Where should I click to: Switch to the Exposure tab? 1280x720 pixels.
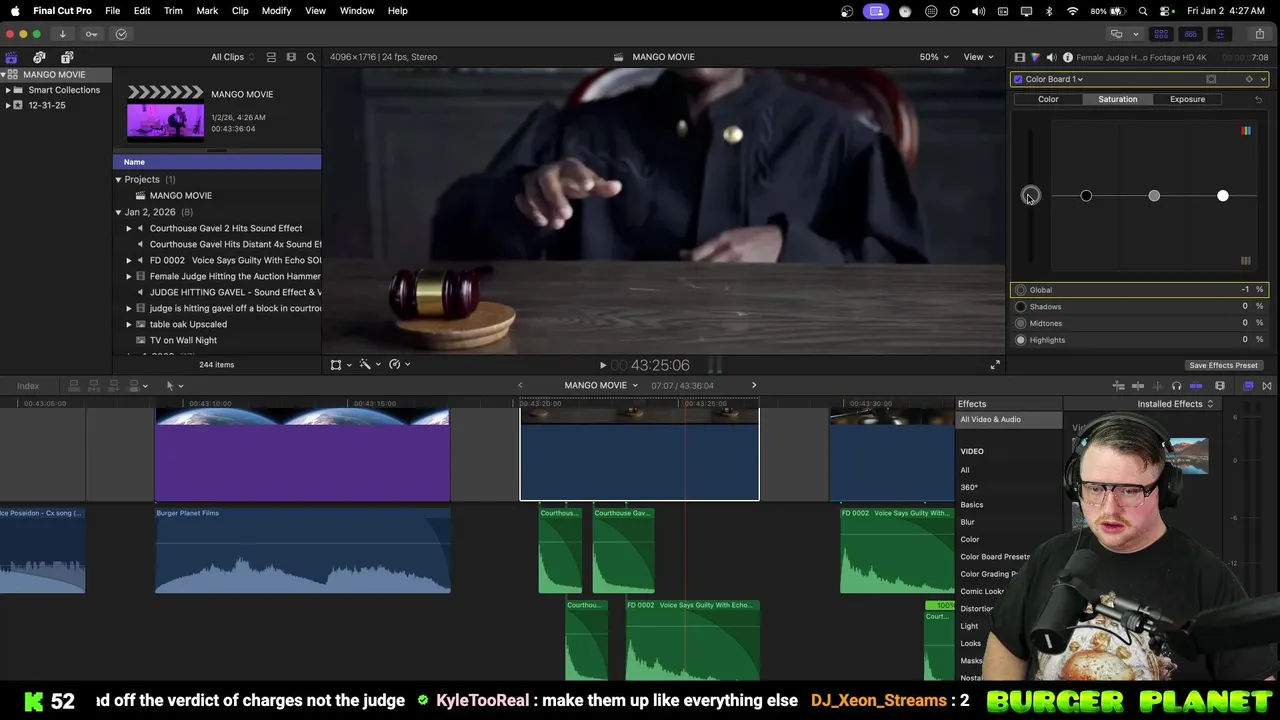(x=1187, y=99)
